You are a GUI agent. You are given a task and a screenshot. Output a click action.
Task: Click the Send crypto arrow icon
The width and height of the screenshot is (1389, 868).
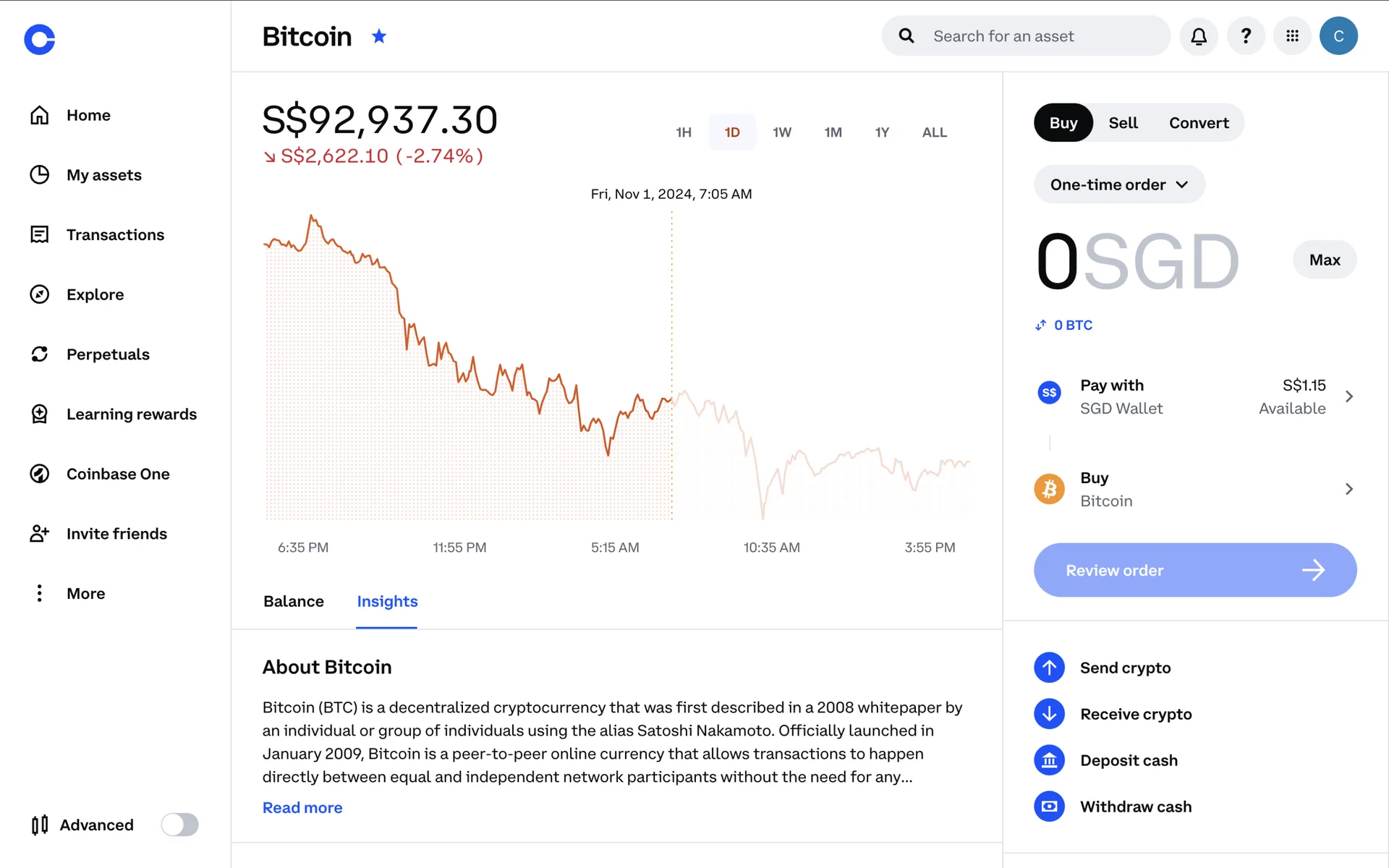tap(1049, 668)
